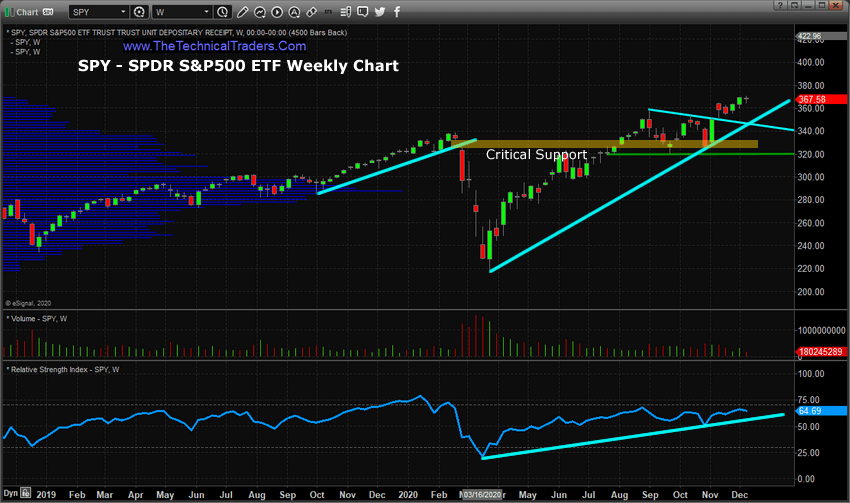Click the Dyn label on the time axis
Screen dimensions: 850x503
(x=10, y=493)
